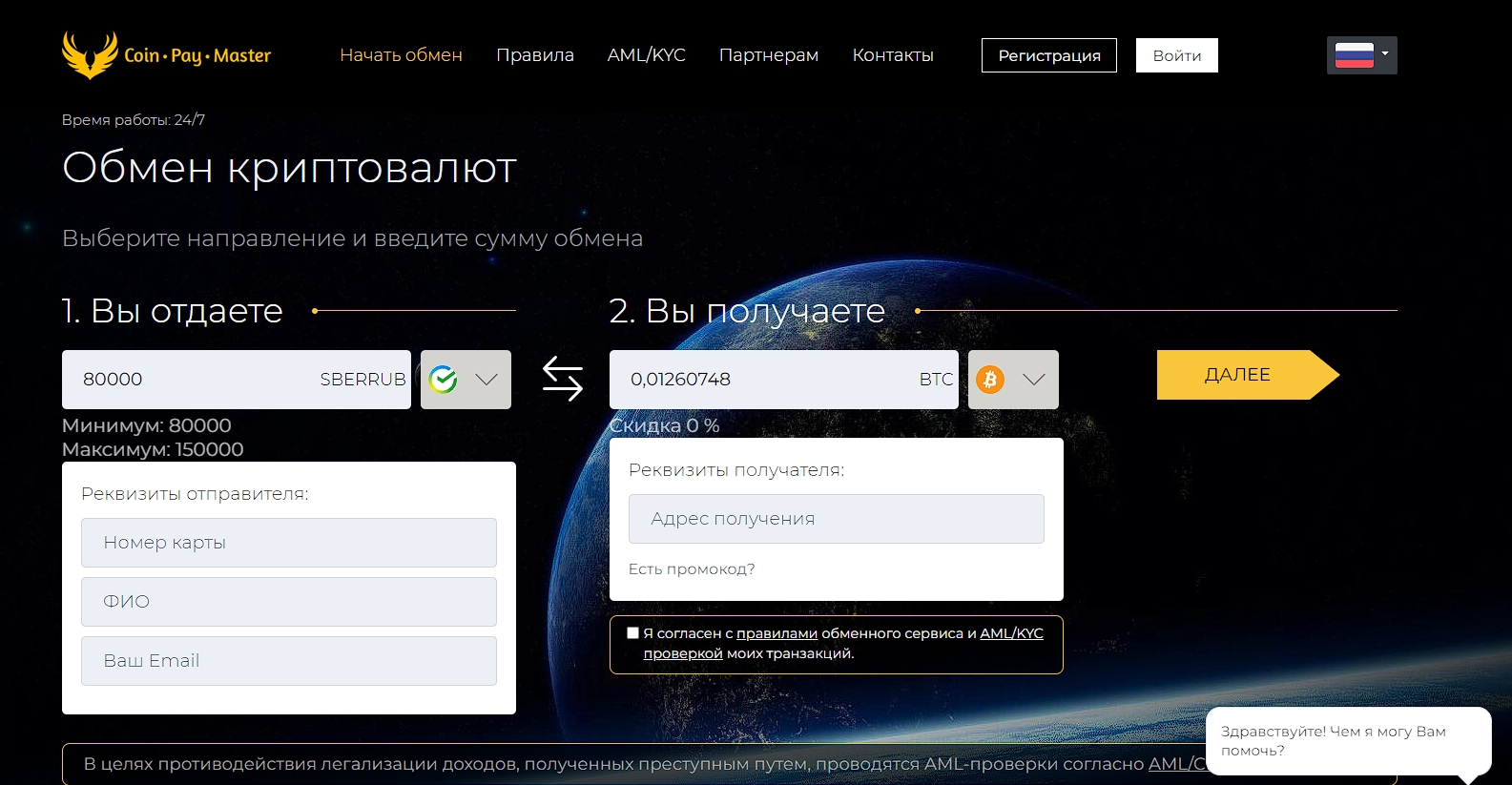
Task: Focus the ФИО input field
Action: tap(289, 602)
